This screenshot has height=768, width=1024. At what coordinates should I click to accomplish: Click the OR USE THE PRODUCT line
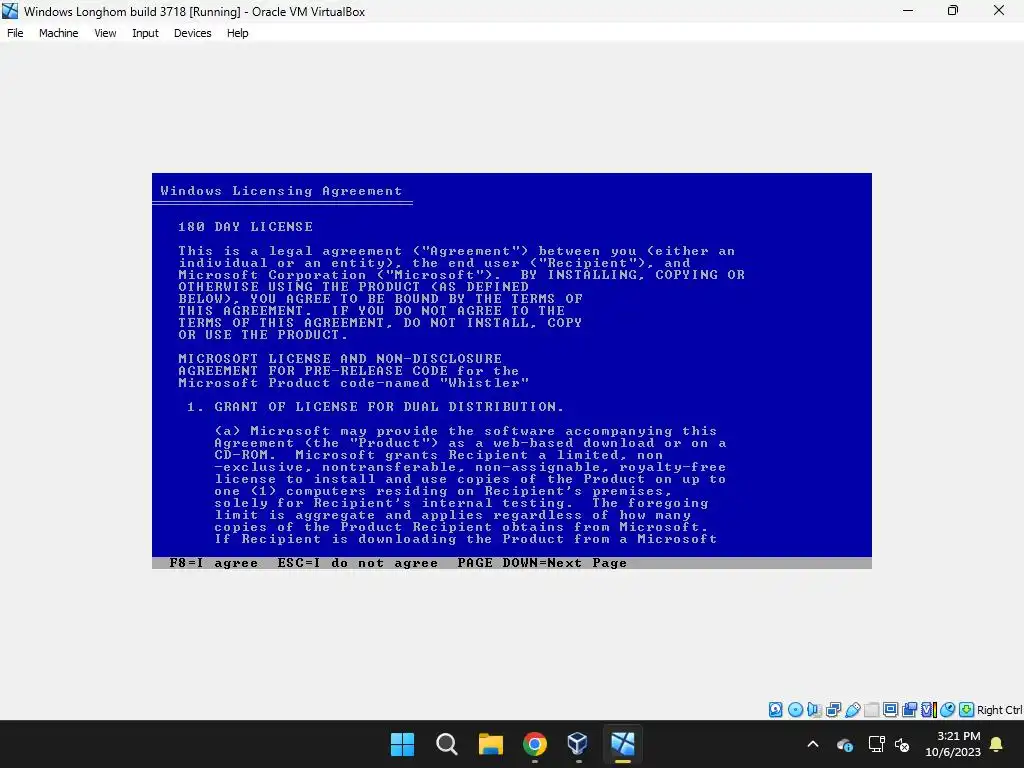(x=263, y=334)
